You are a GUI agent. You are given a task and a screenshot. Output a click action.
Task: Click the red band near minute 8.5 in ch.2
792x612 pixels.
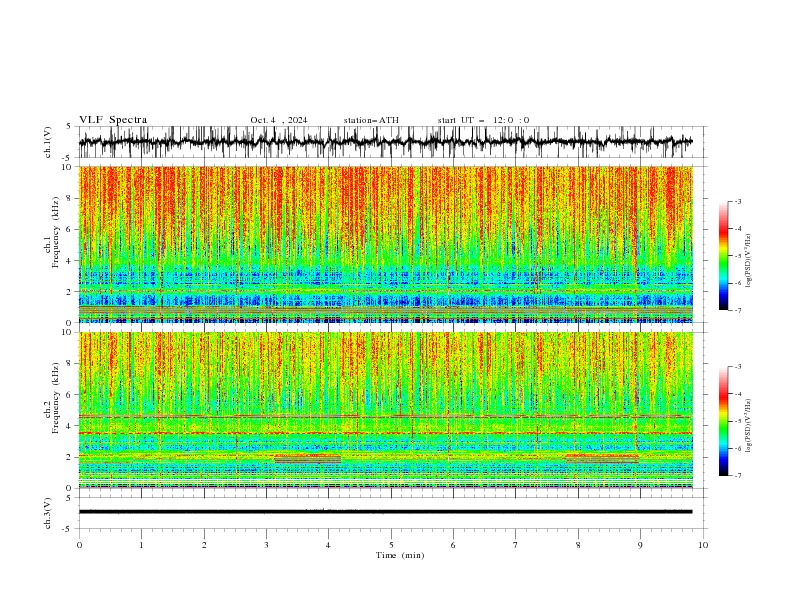tap(602, 458)
